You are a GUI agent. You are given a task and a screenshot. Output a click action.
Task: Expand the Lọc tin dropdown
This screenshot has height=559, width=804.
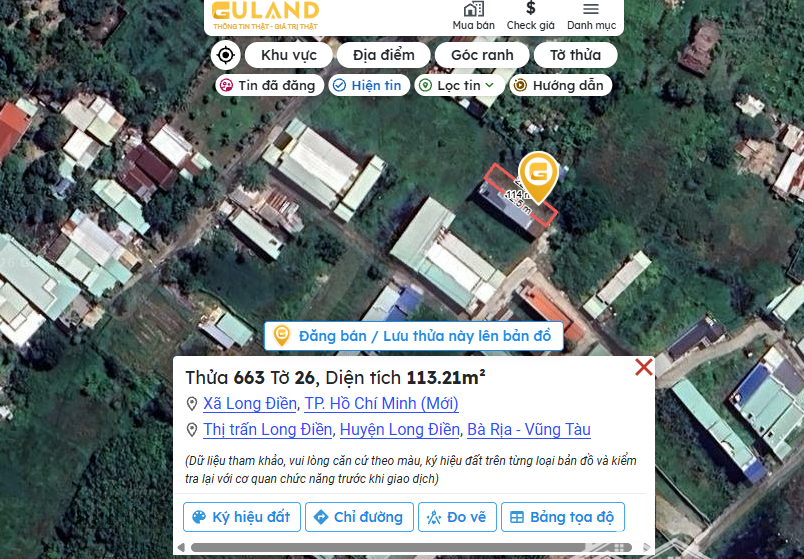459,85
